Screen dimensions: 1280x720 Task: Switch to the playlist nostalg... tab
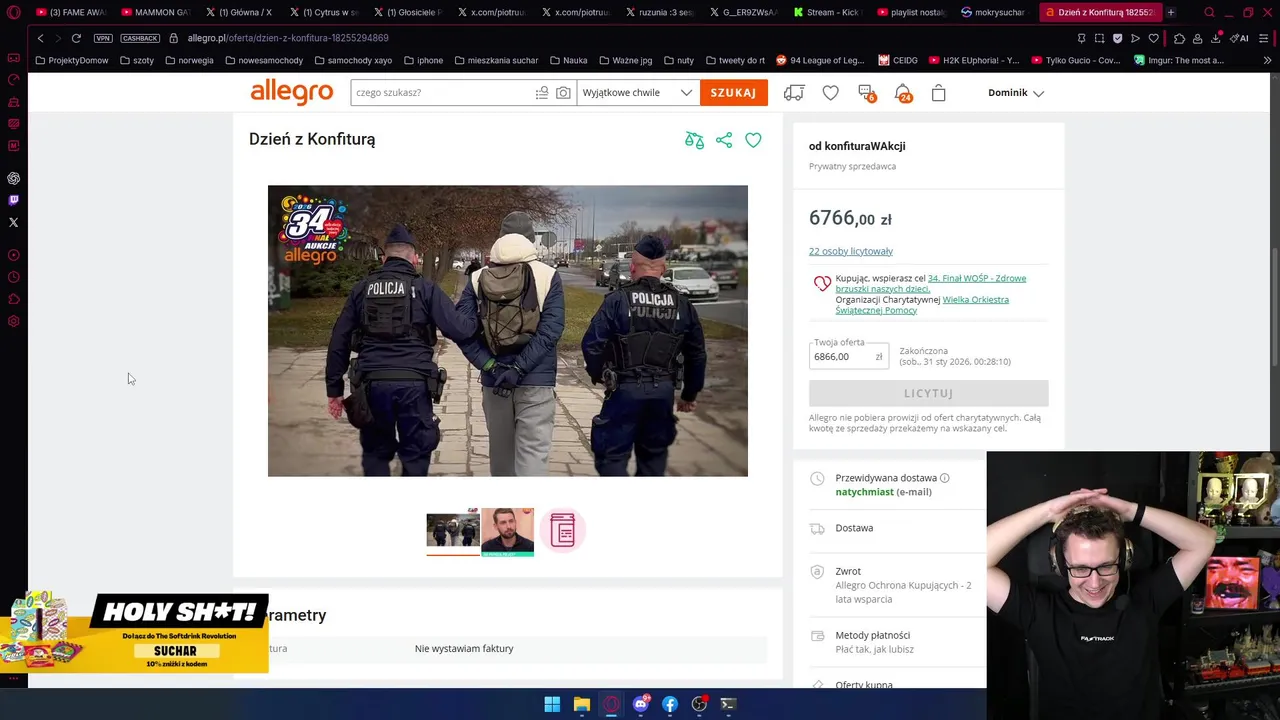(x=911, y=12)
